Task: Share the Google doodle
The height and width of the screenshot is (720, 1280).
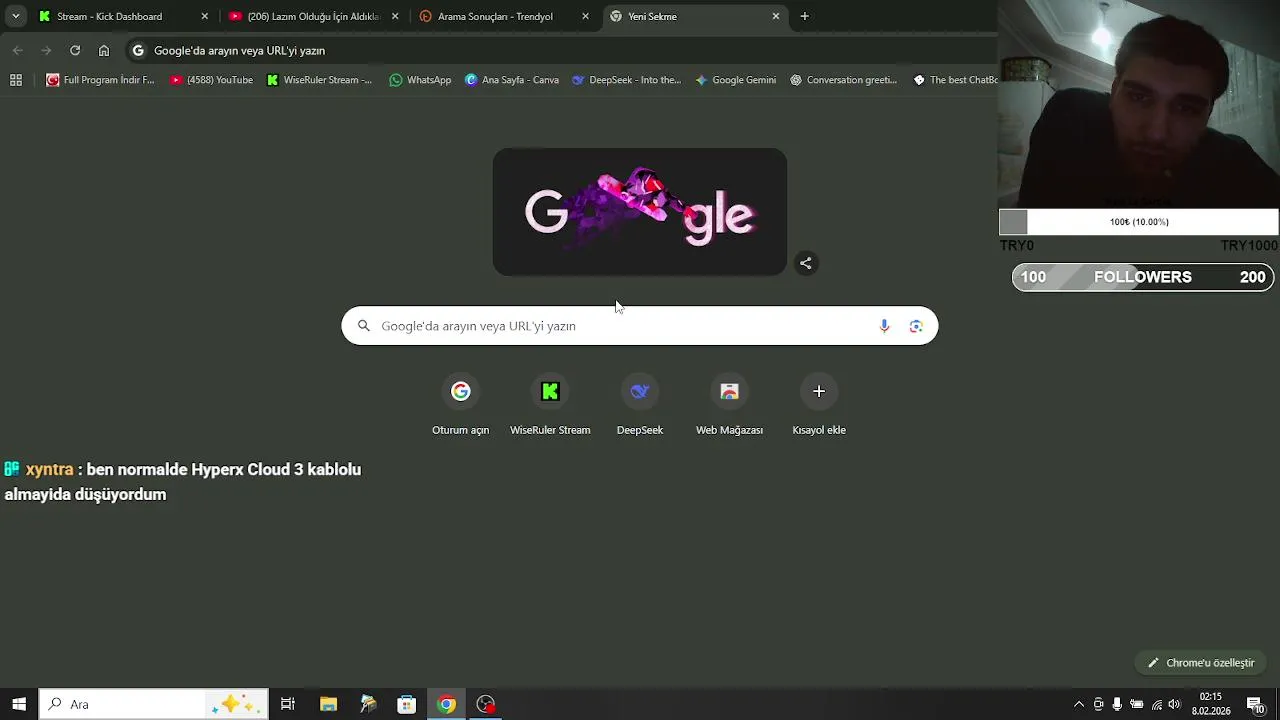Action: click(806, 263)
